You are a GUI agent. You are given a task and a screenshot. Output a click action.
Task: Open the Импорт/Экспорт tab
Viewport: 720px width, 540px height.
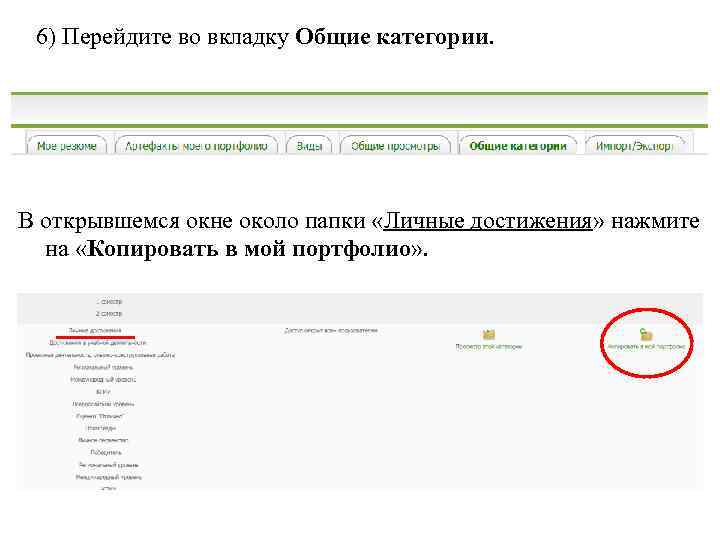click(x=634, y=146)
